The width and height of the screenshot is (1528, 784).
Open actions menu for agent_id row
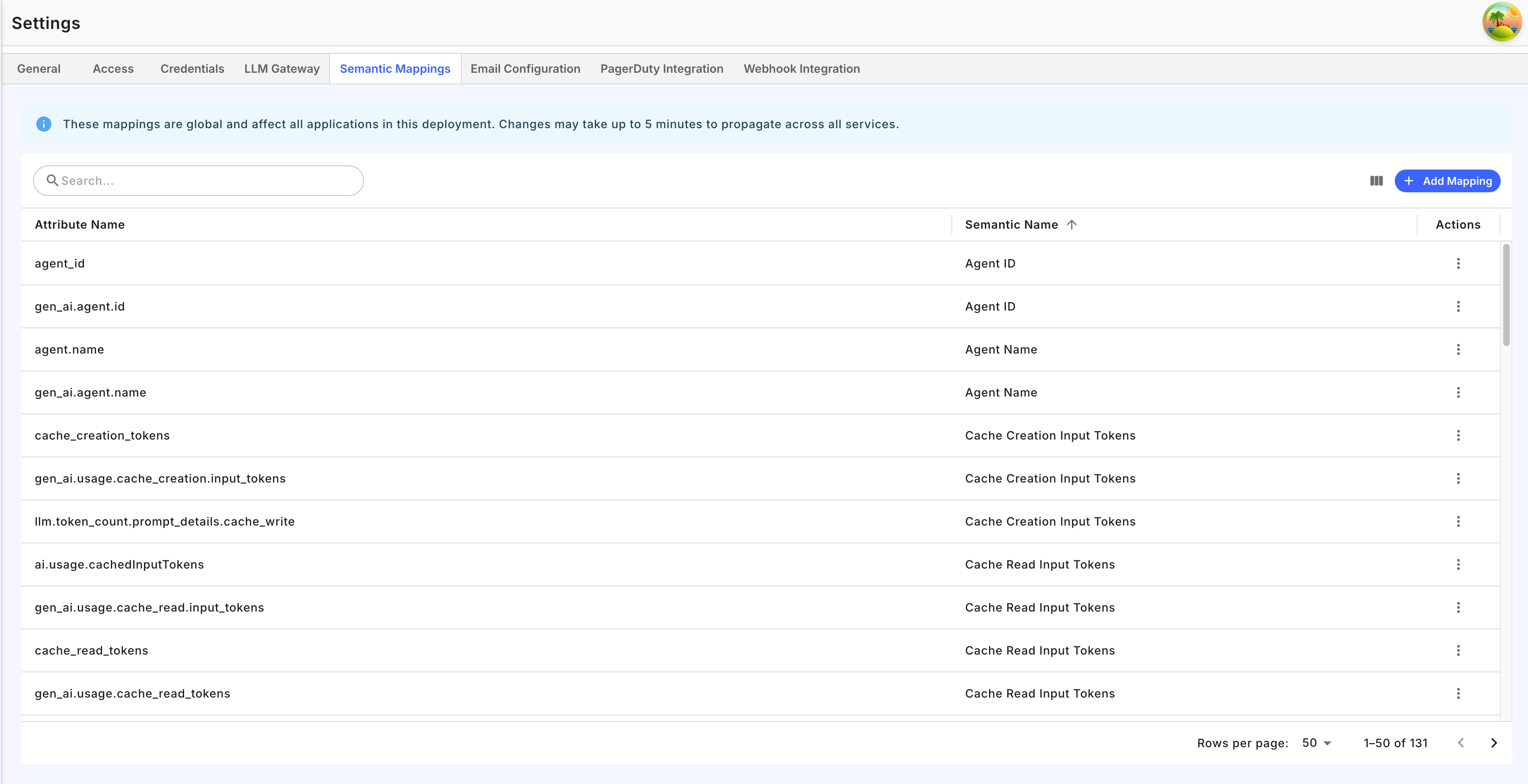point(1458,263)
